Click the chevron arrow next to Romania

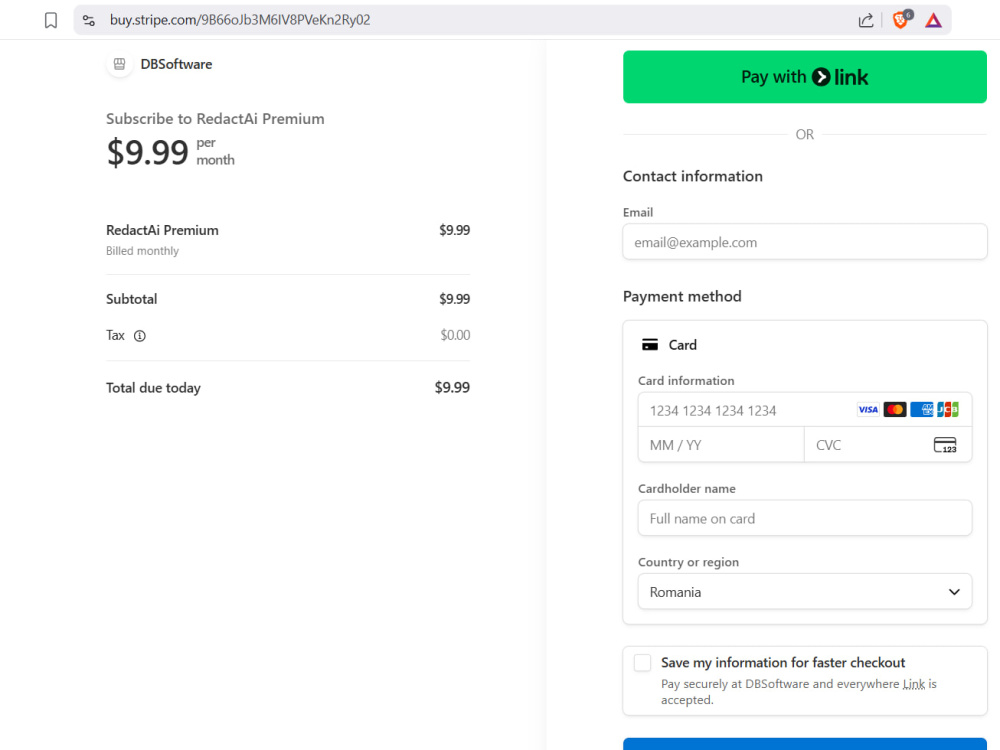pos(954,592)
